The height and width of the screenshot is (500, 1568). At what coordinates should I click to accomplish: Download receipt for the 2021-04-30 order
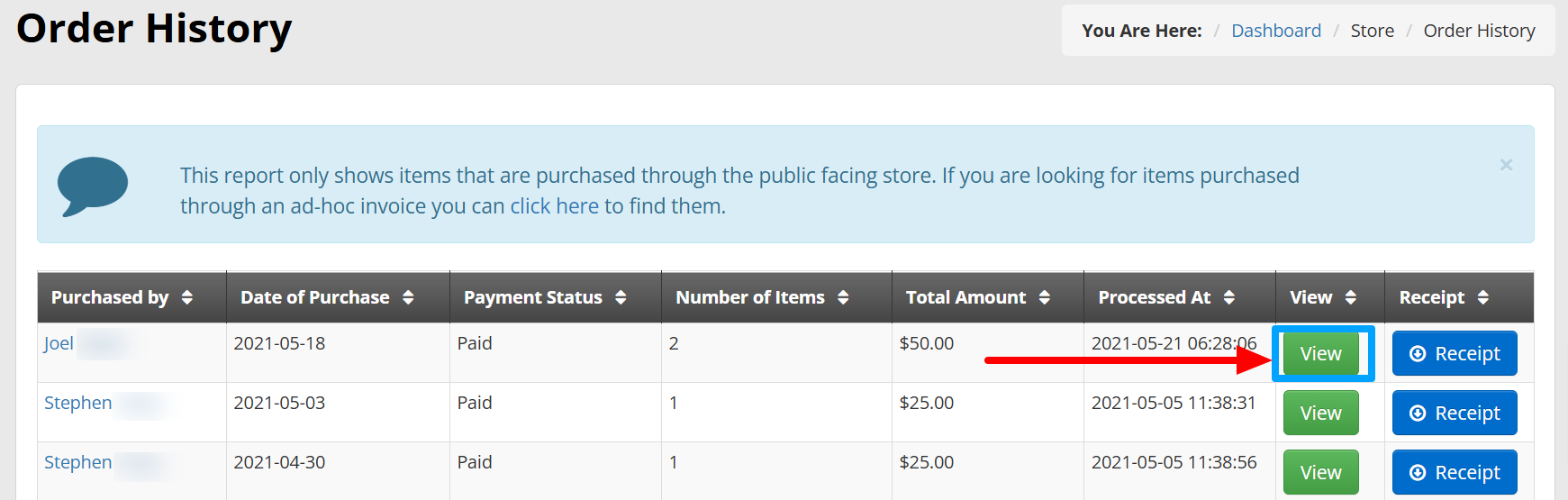[x=1455, y=473]
